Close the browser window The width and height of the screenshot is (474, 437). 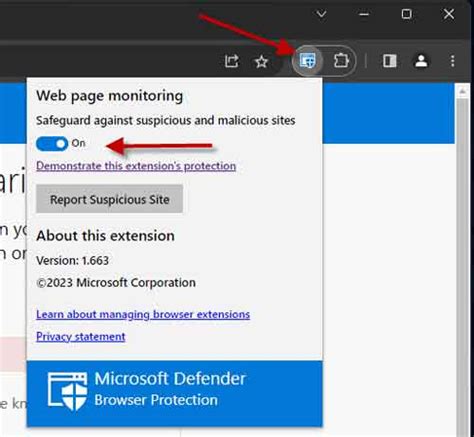point(449,14)
